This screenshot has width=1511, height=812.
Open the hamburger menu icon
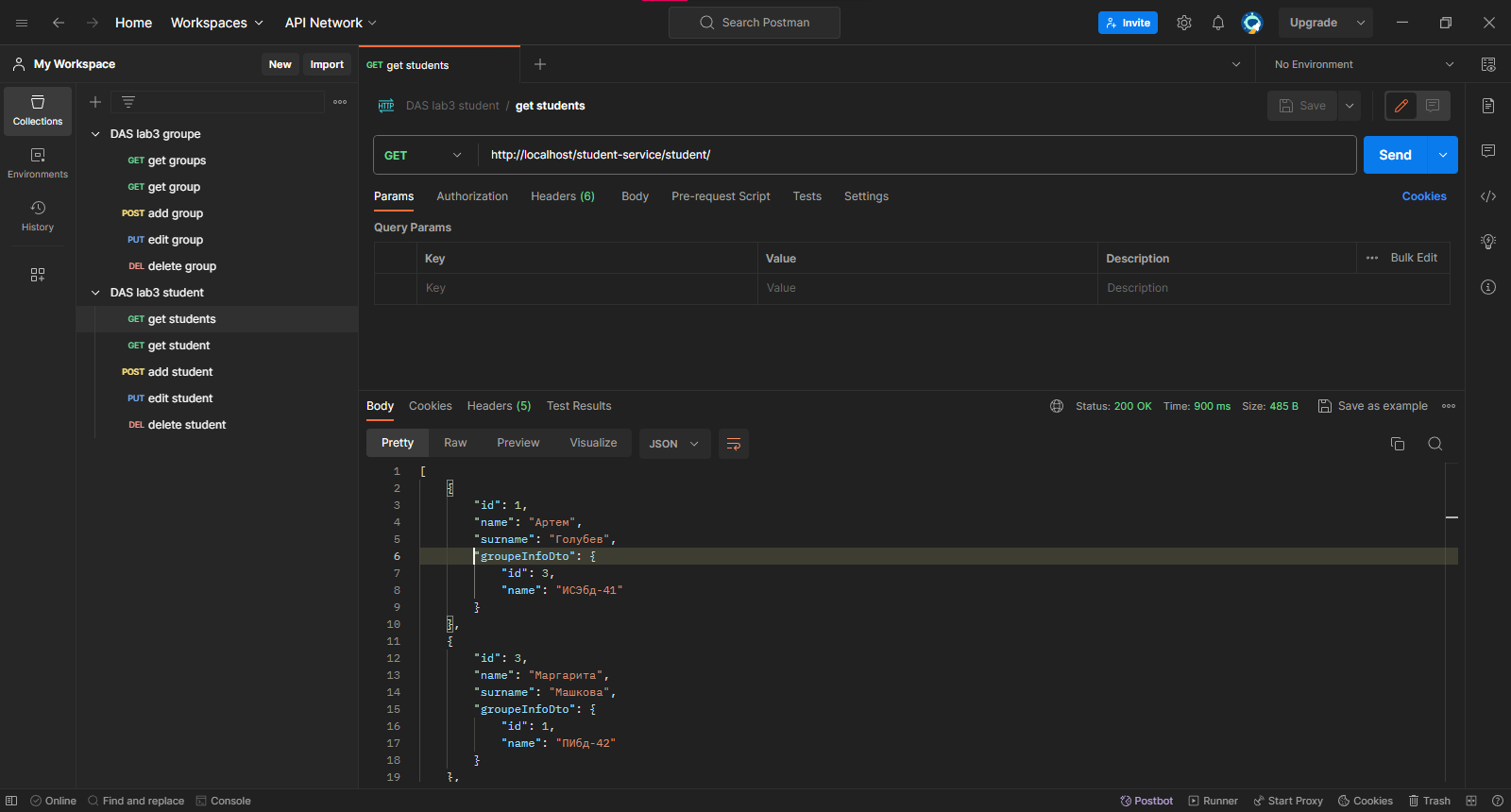tap(22, 23)
